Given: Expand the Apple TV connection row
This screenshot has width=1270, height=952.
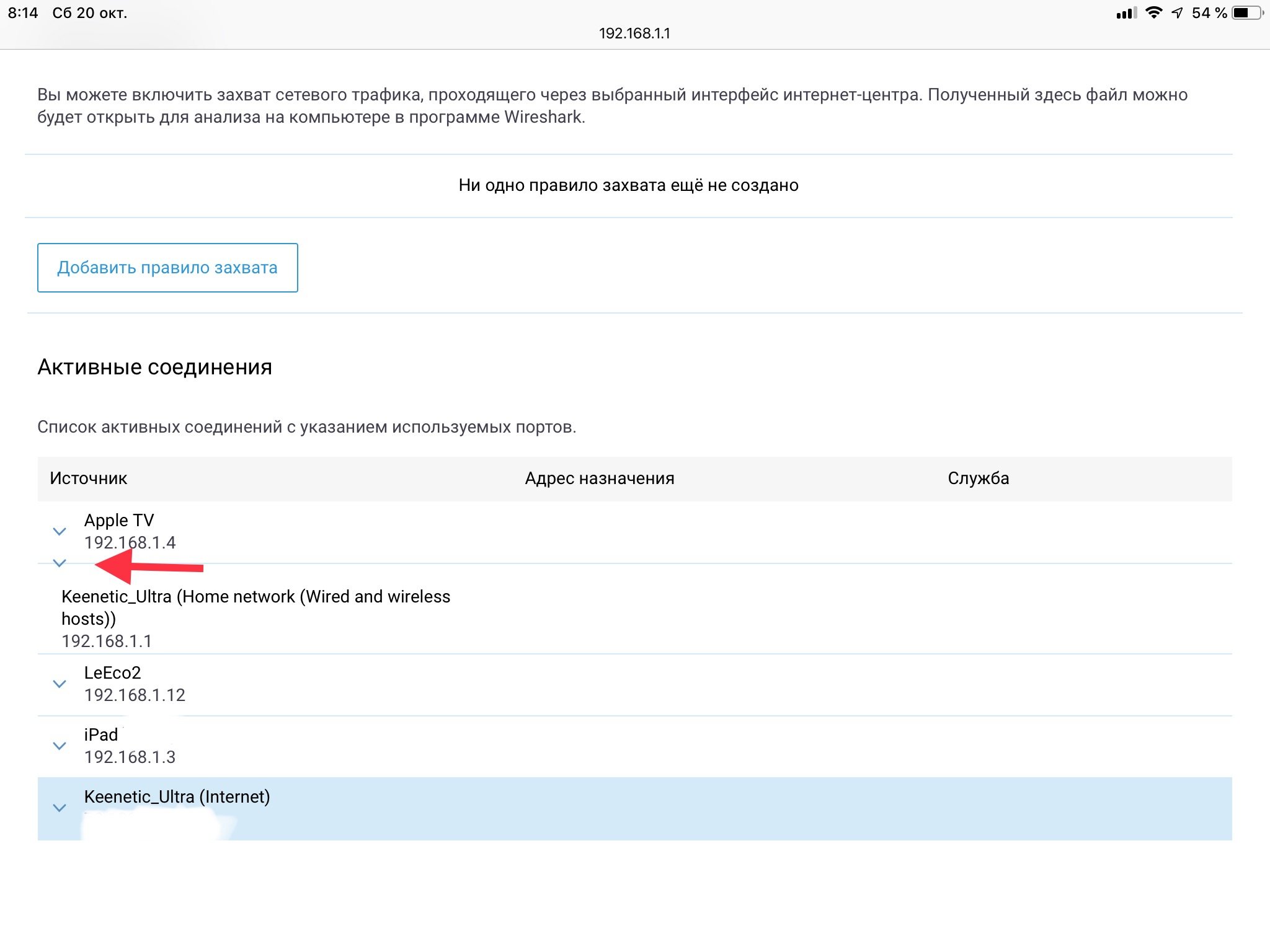Looking at the screenshot, I should 60,531.
